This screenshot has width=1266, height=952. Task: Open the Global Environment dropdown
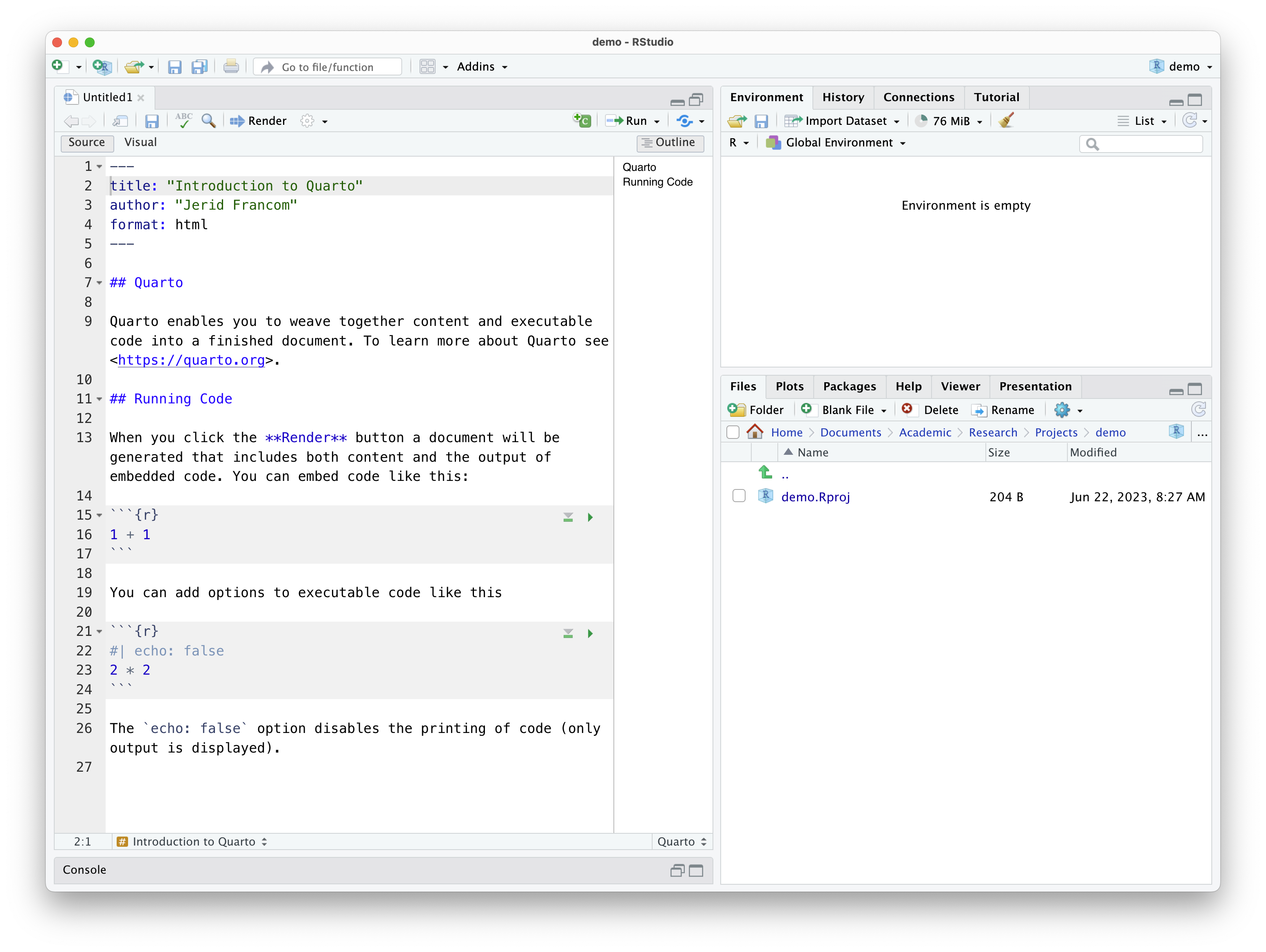[x=837, y=142]
